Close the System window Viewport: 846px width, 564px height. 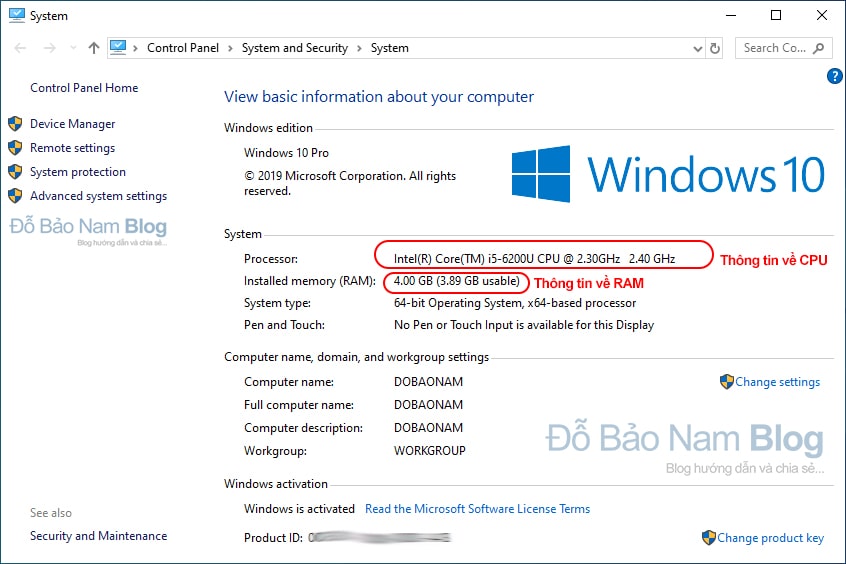coord(822,15)
